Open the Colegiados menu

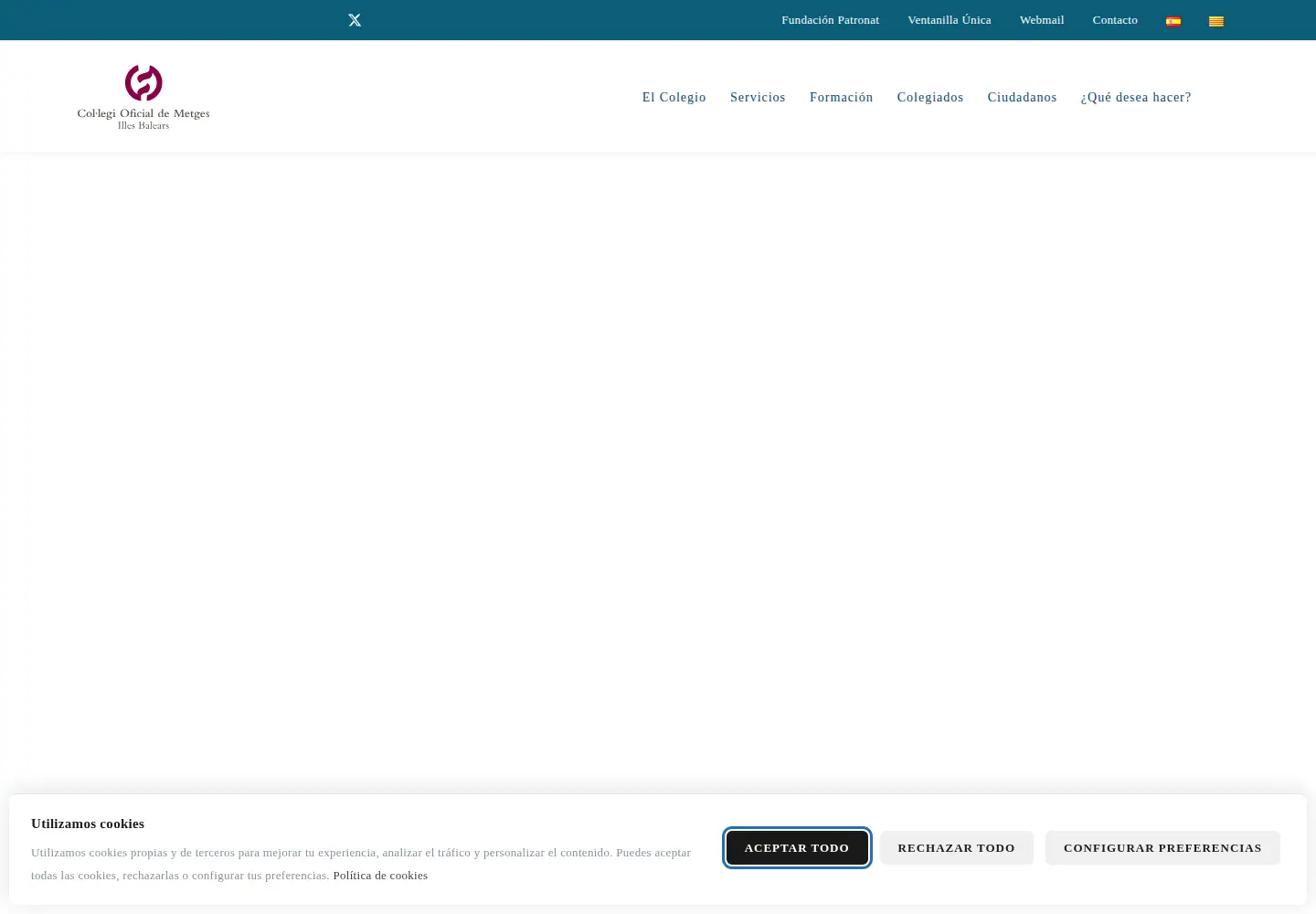930,97
